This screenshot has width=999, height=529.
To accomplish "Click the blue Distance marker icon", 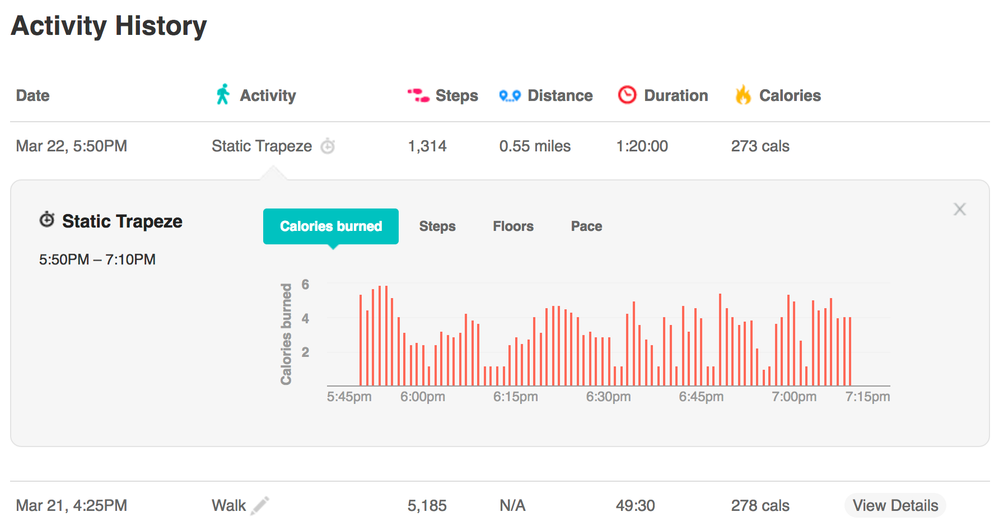I will point(510,96).
